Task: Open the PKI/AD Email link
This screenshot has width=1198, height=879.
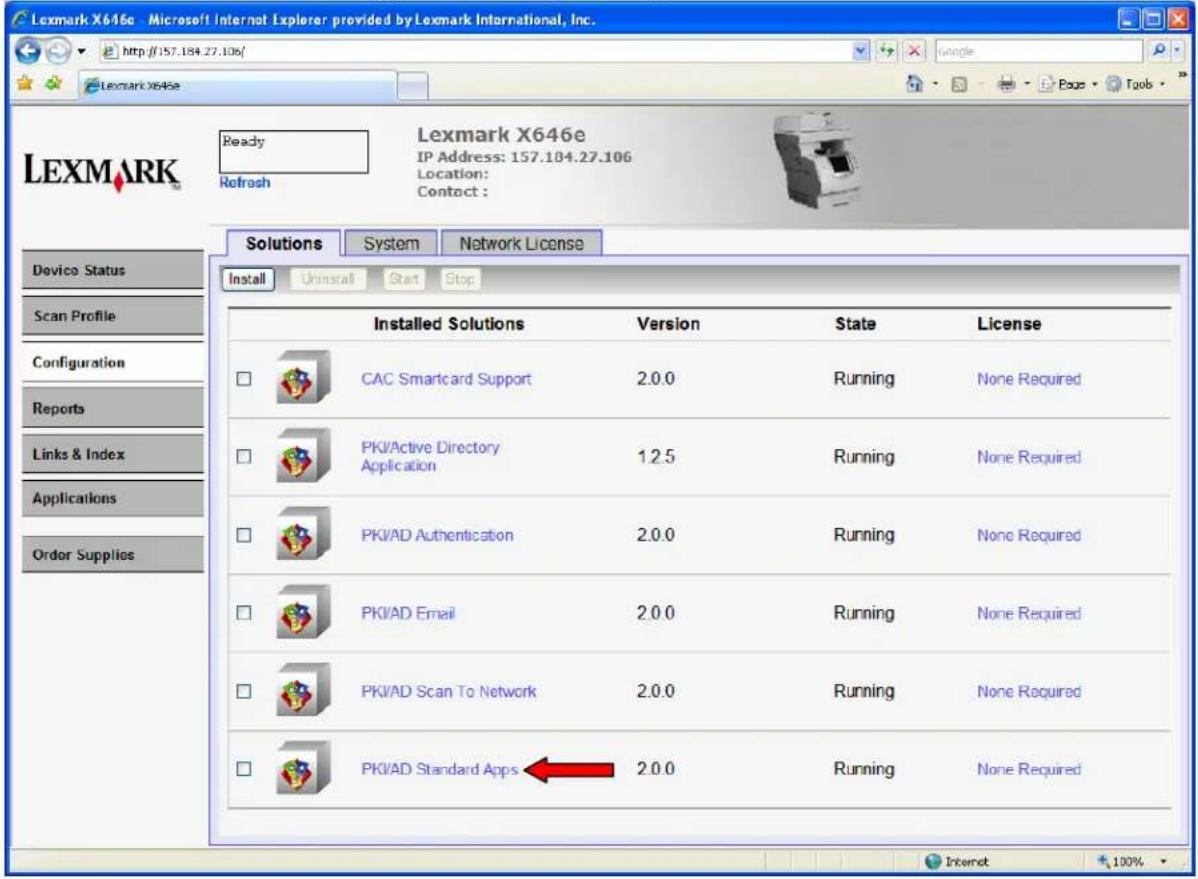Action: [408, 613]
